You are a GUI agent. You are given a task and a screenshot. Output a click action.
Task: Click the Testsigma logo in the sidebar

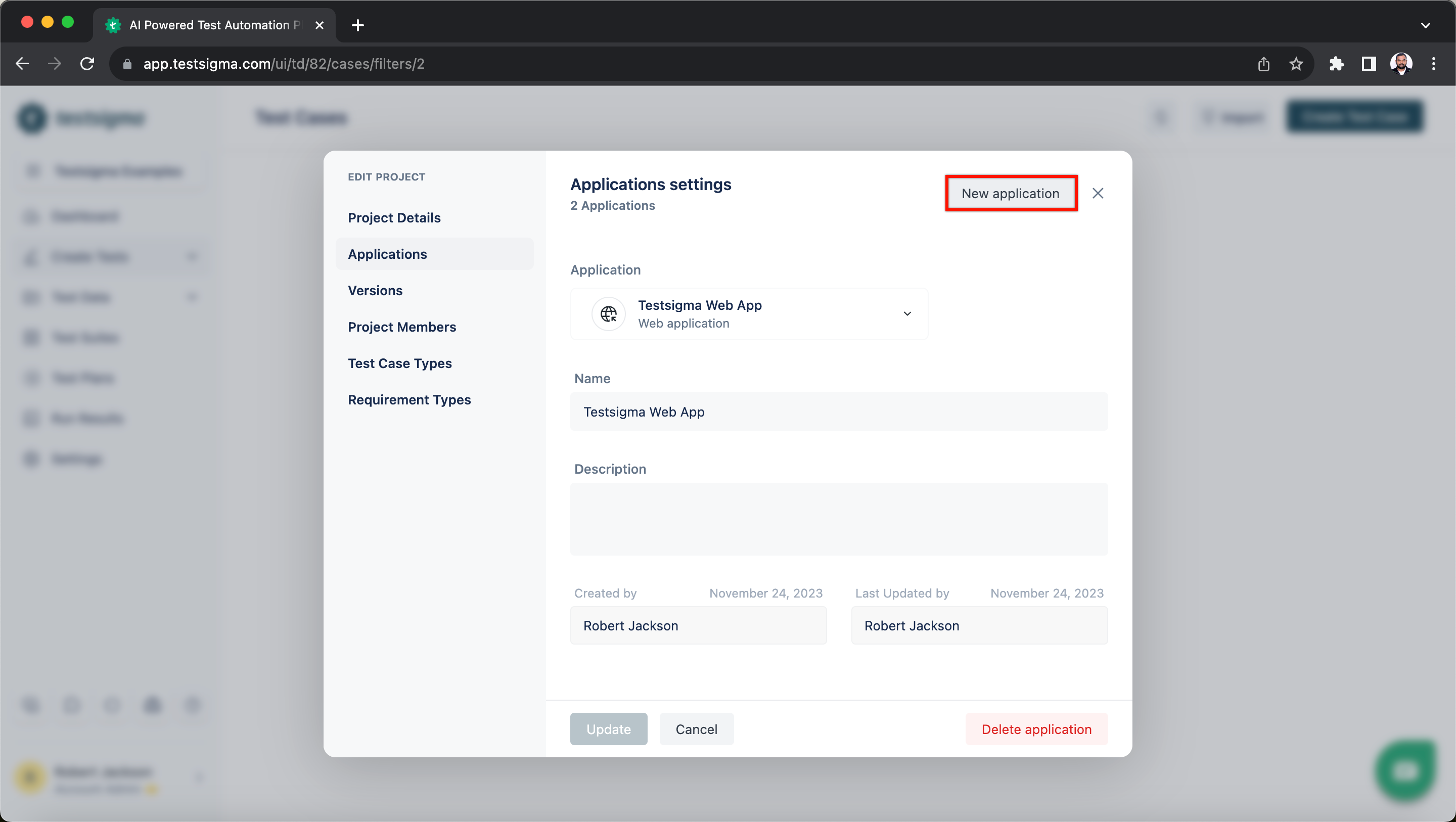tap(81, 118)
